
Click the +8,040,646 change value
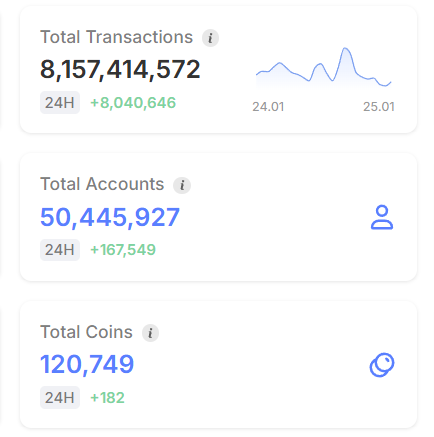(133, 103)
